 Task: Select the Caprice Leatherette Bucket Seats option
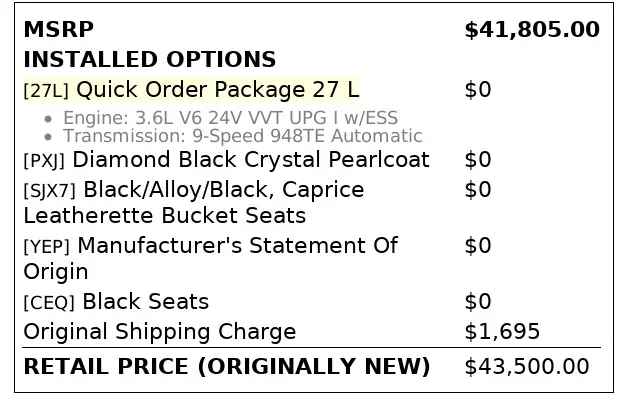coord(165,215)
